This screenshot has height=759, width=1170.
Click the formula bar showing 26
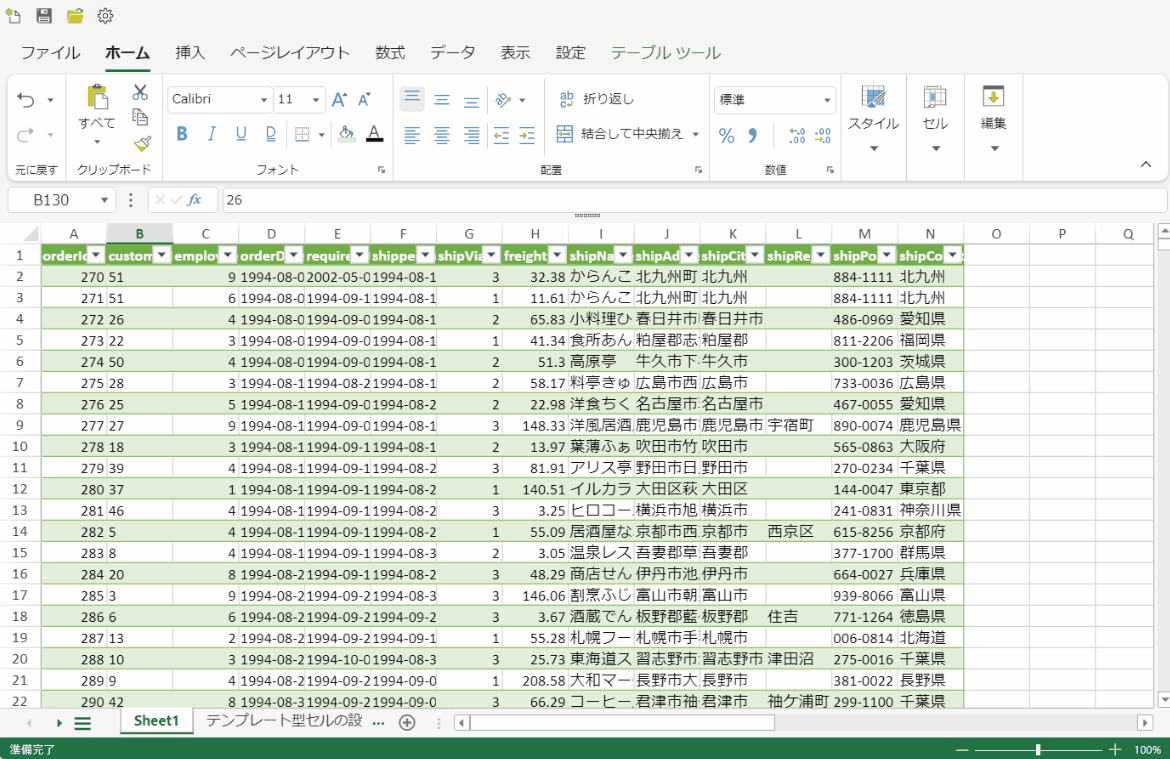[x=694, y=200]
